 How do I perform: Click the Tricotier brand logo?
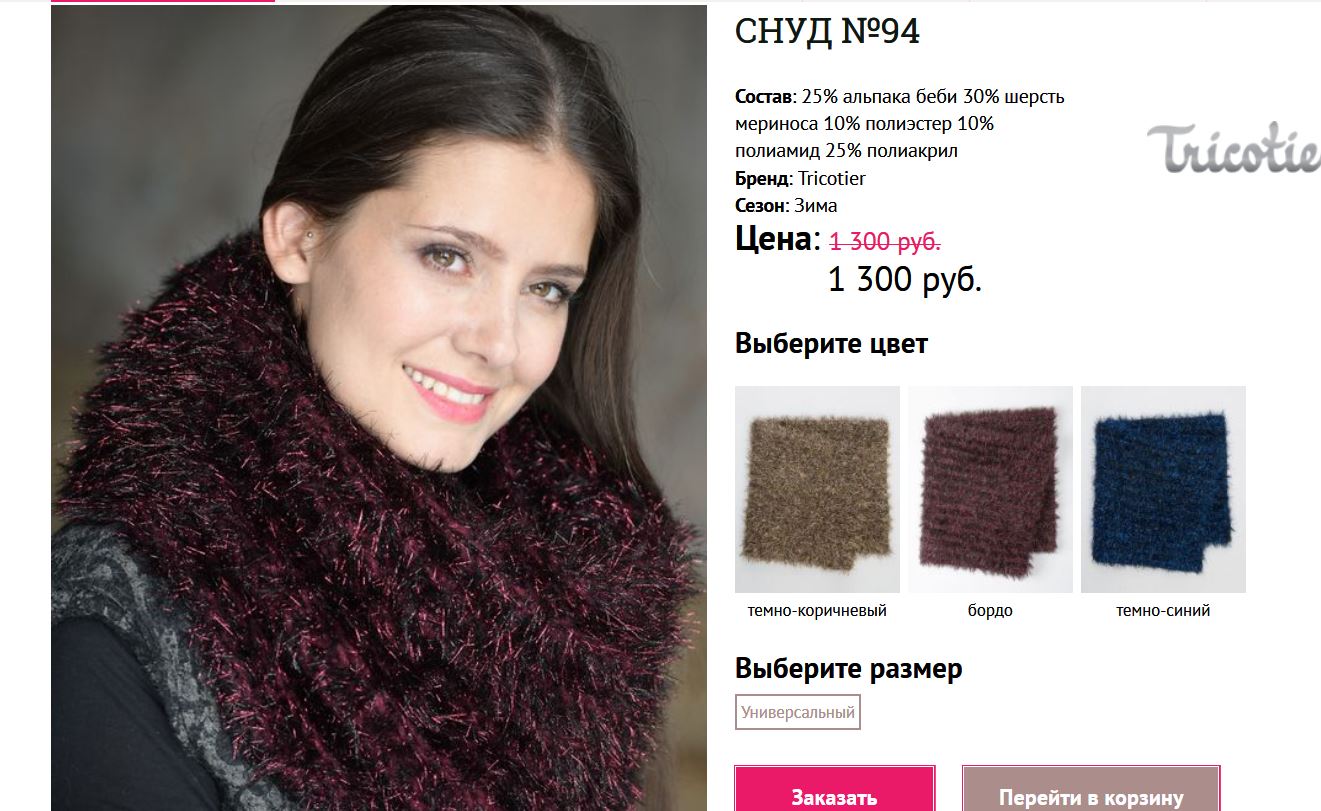(1233, 148)
